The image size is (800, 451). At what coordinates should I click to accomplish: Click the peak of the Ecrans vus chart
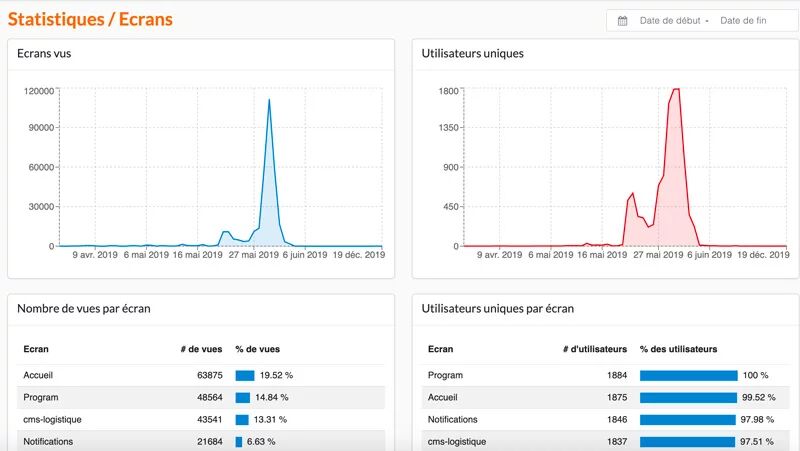[269, 100]
